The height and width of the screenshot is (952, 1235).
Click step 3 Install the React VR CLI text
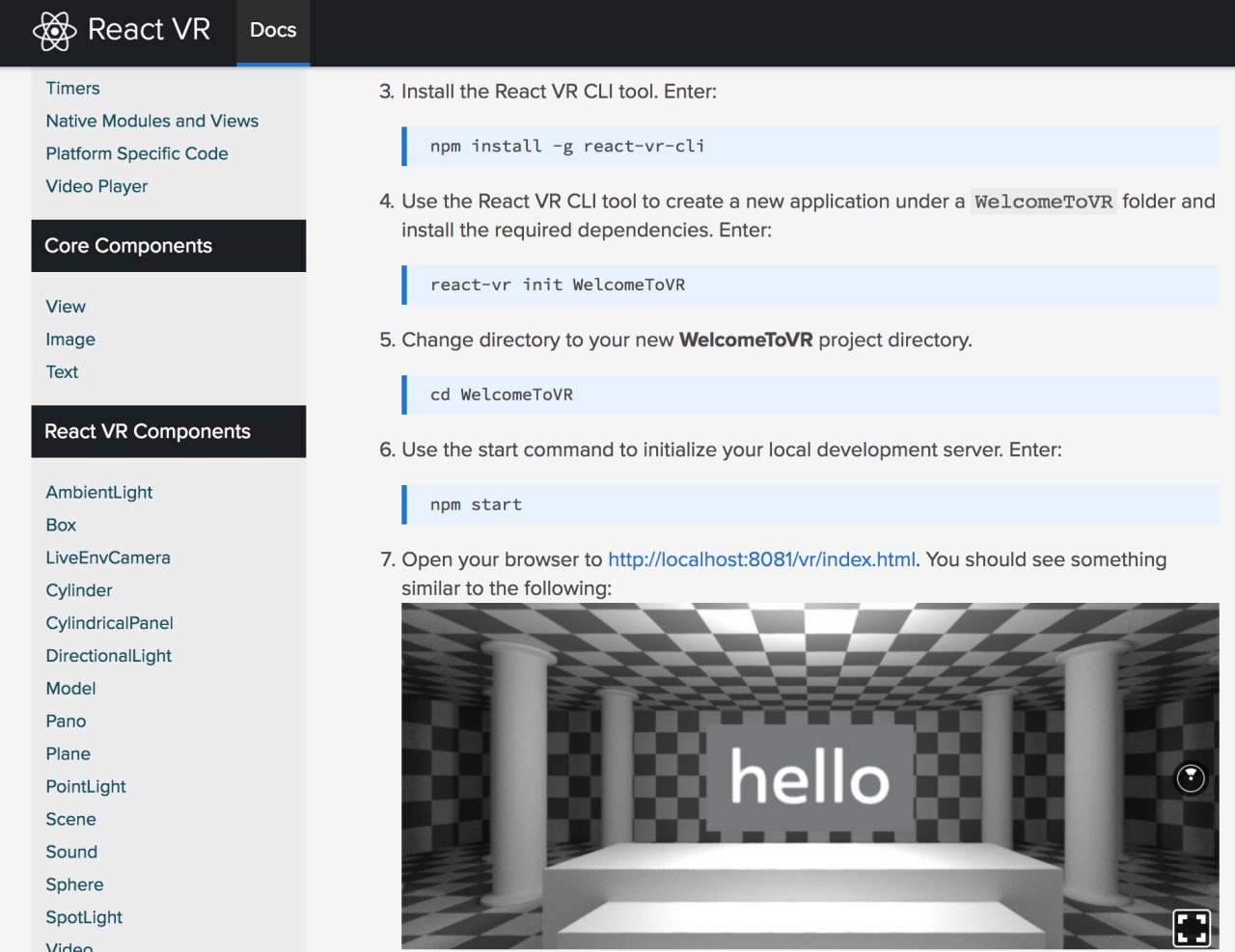coord(559,92)
